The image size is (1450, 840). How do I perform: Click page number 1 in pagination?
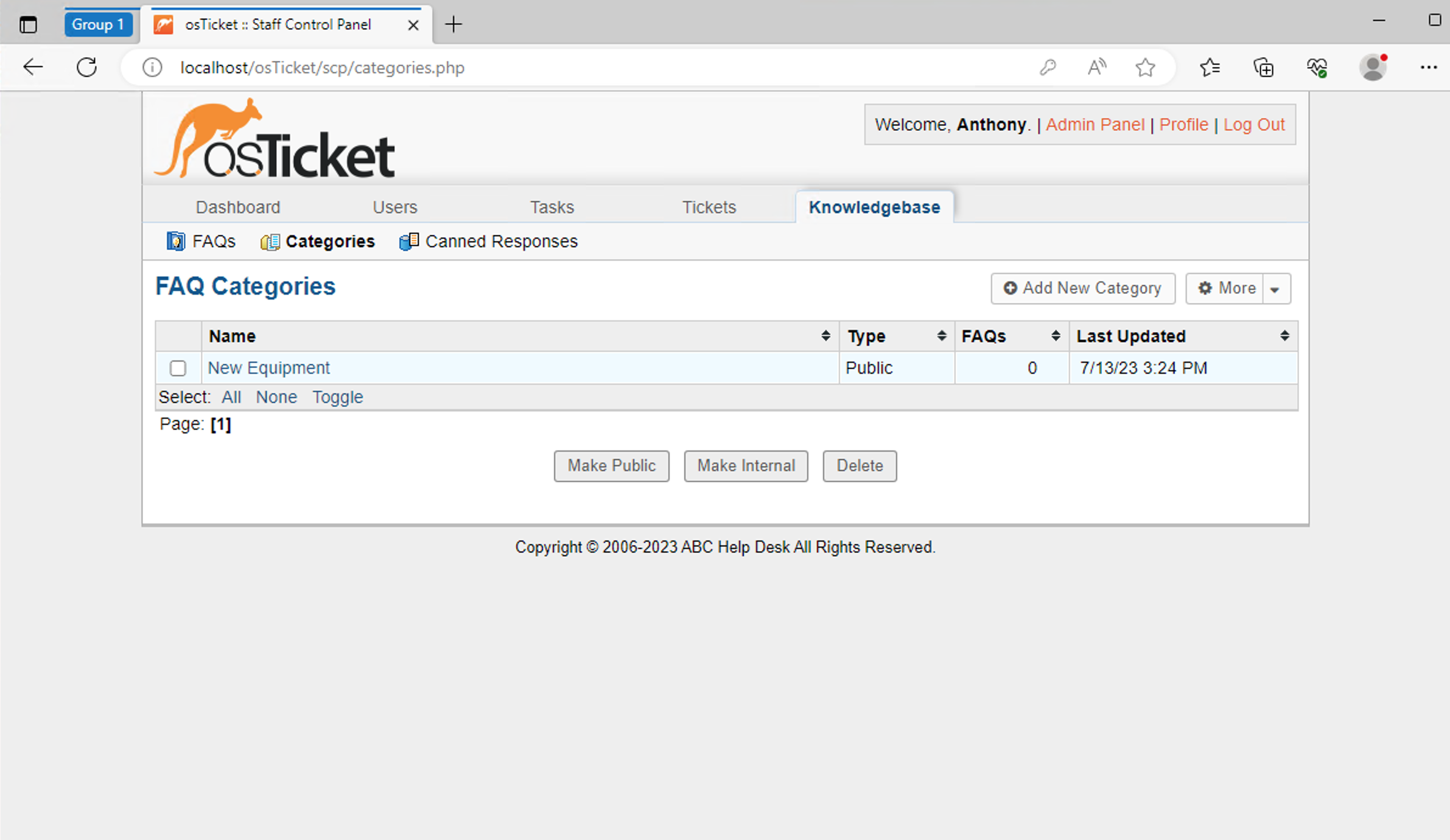click(x=220, y=424)
